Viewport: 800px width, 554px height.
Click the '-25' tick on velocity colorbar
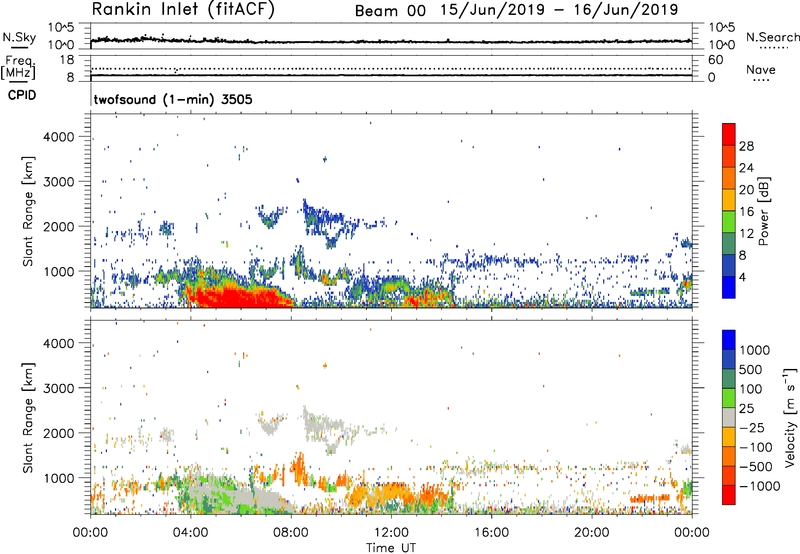(754, 427)
